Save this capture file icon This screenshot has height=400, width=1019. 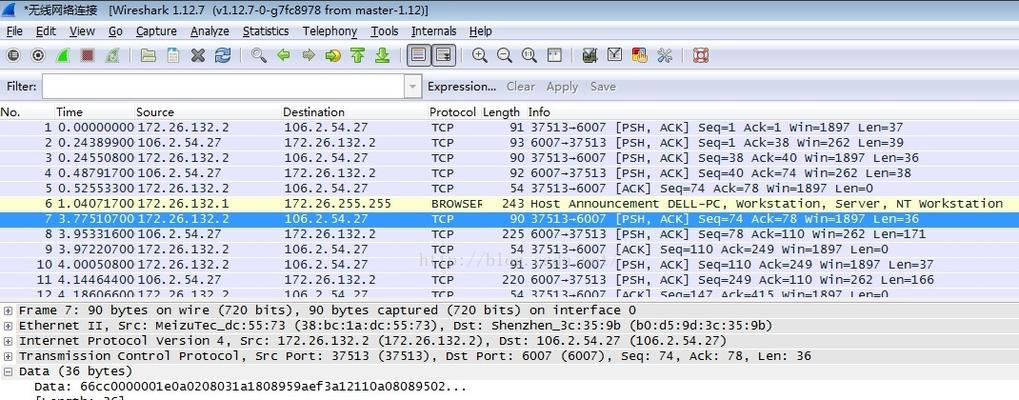click(x=173, y=56)
